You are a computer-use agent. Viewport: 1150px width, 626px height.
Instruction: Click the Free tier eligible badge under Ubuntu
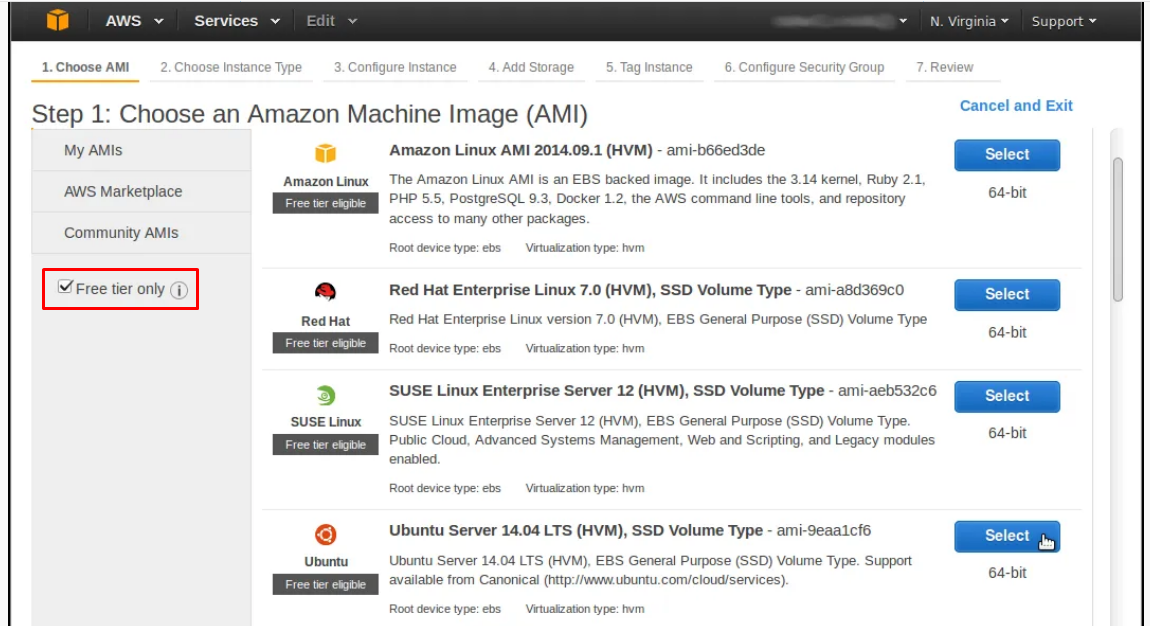(326, 584)
